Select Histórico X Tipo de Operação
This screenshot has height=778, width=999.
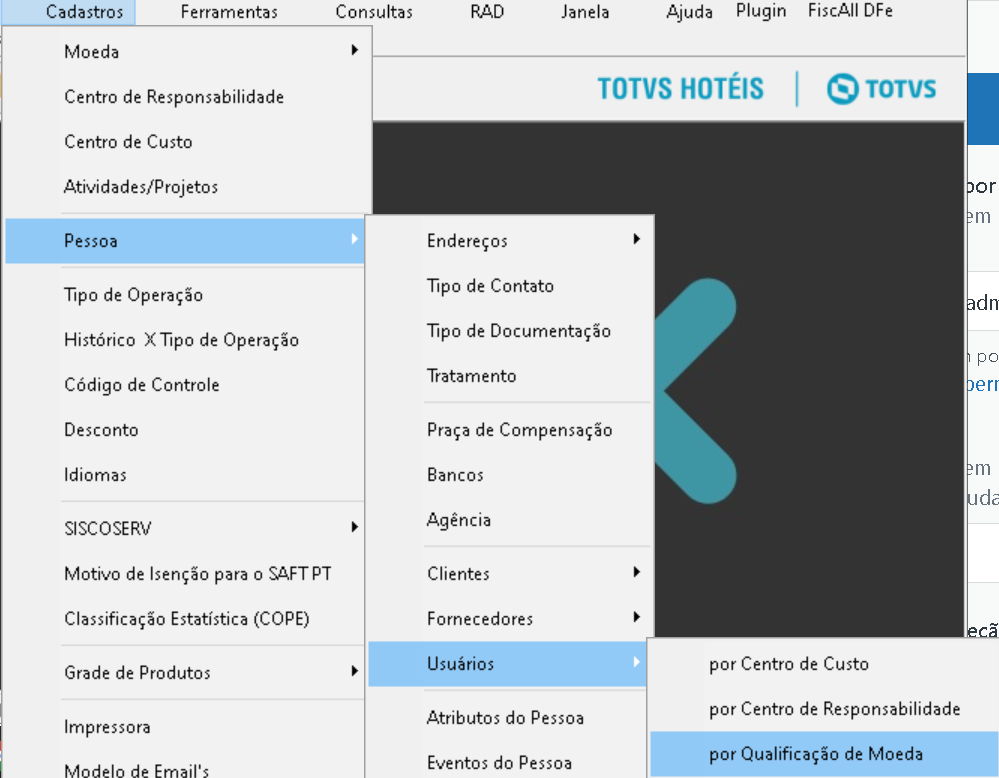point(185,340)
